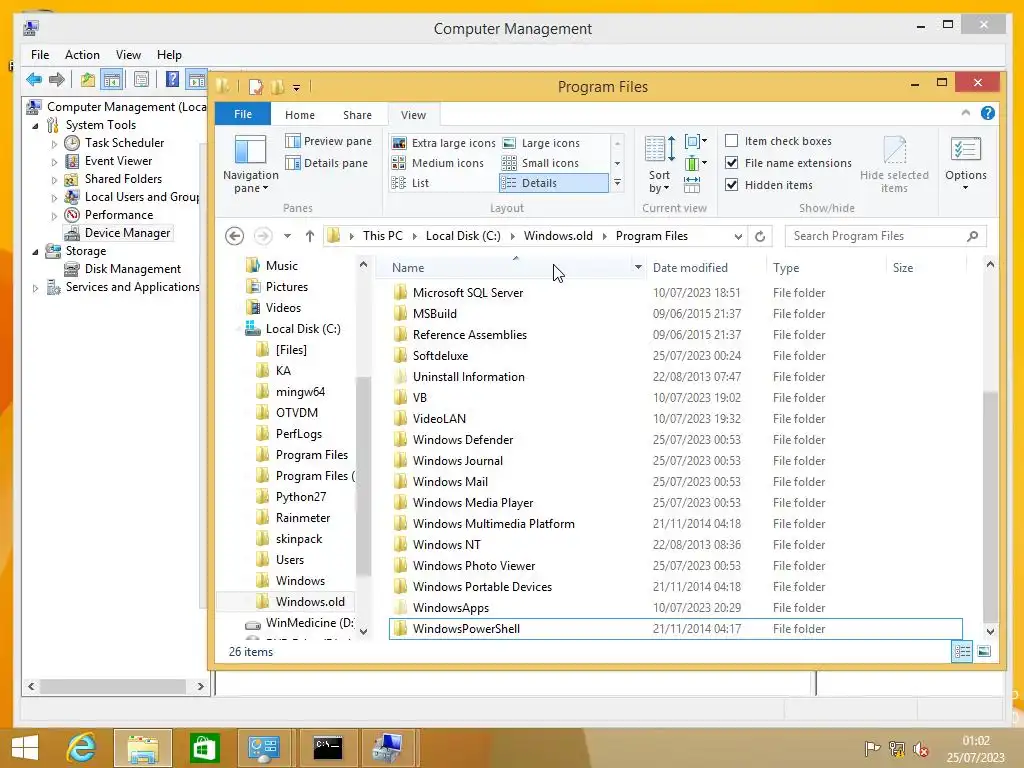Expand Event Viewer node
The image size is (1024, 768).
pyautogui.click(x=54, y=162)
